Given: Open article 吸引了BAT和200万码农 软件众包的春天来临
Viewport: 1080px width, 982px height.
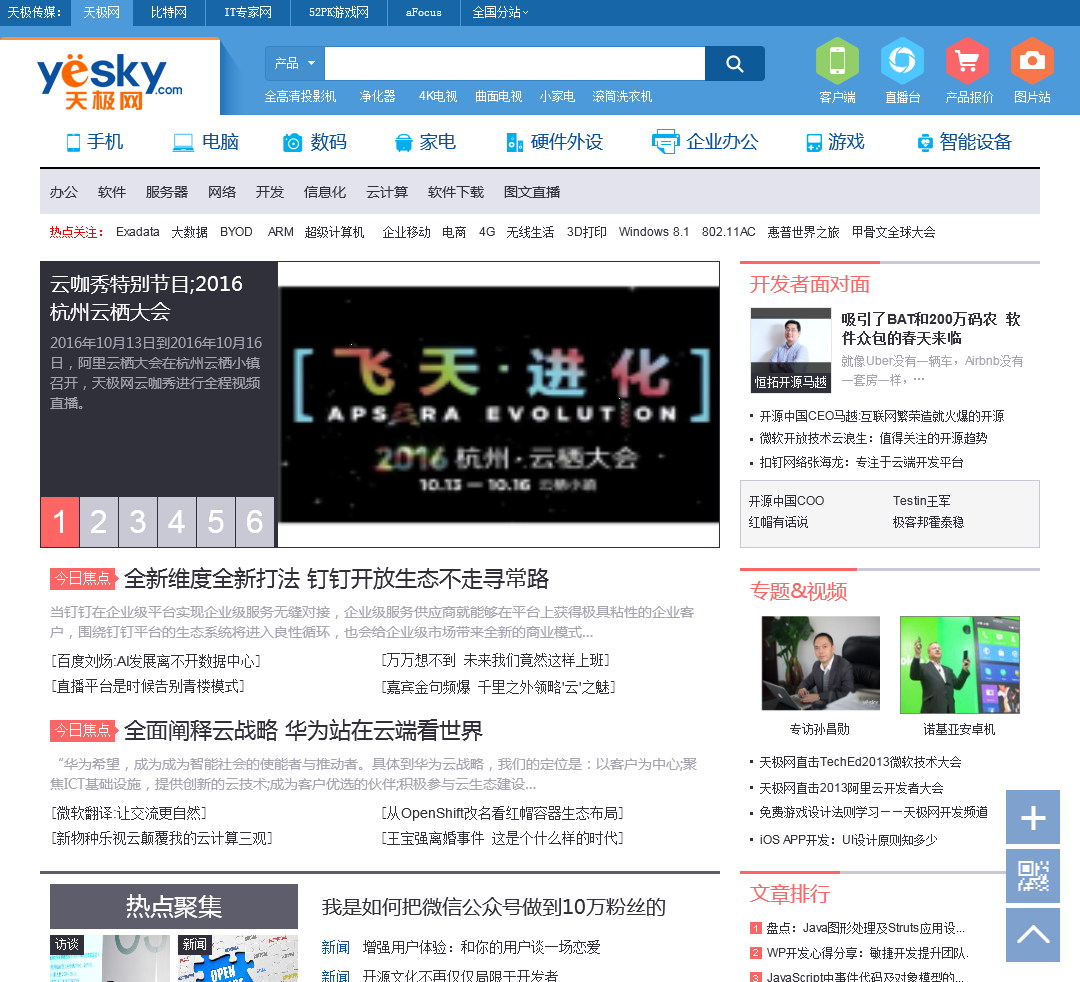Looking at the screenshot, I should click(931, 328).
